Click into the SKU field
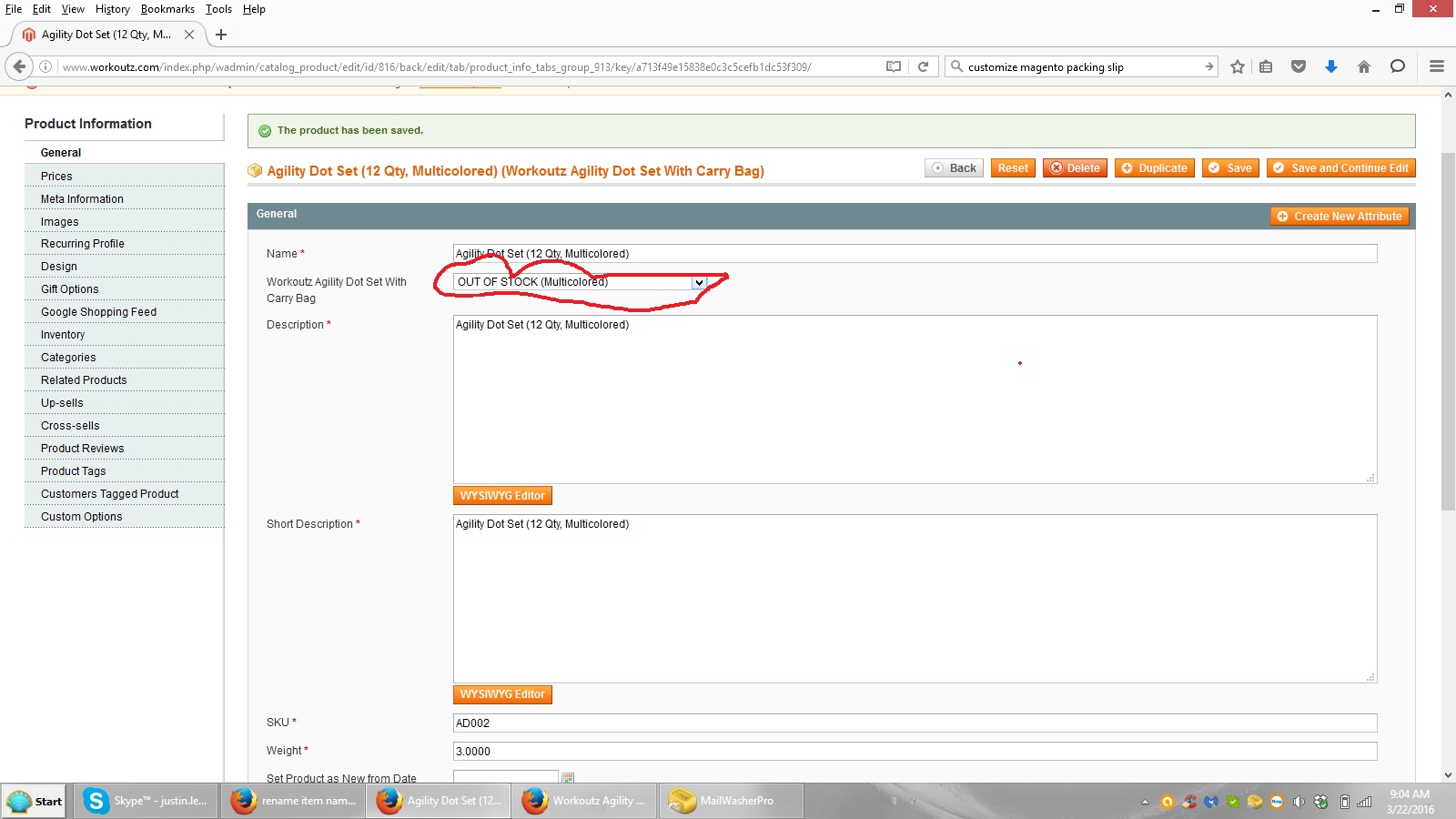 tap(915, 723)
